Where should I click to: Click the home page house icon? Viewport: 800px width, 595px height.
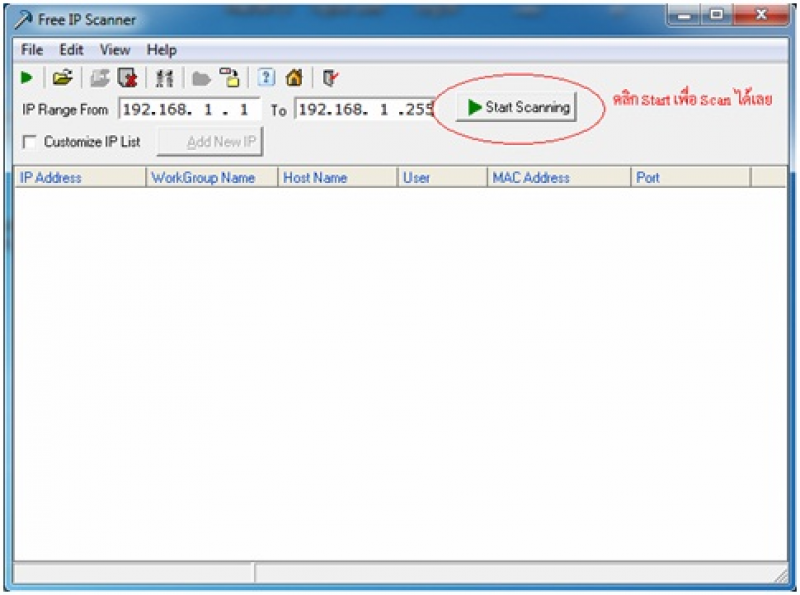pos(294,78)
